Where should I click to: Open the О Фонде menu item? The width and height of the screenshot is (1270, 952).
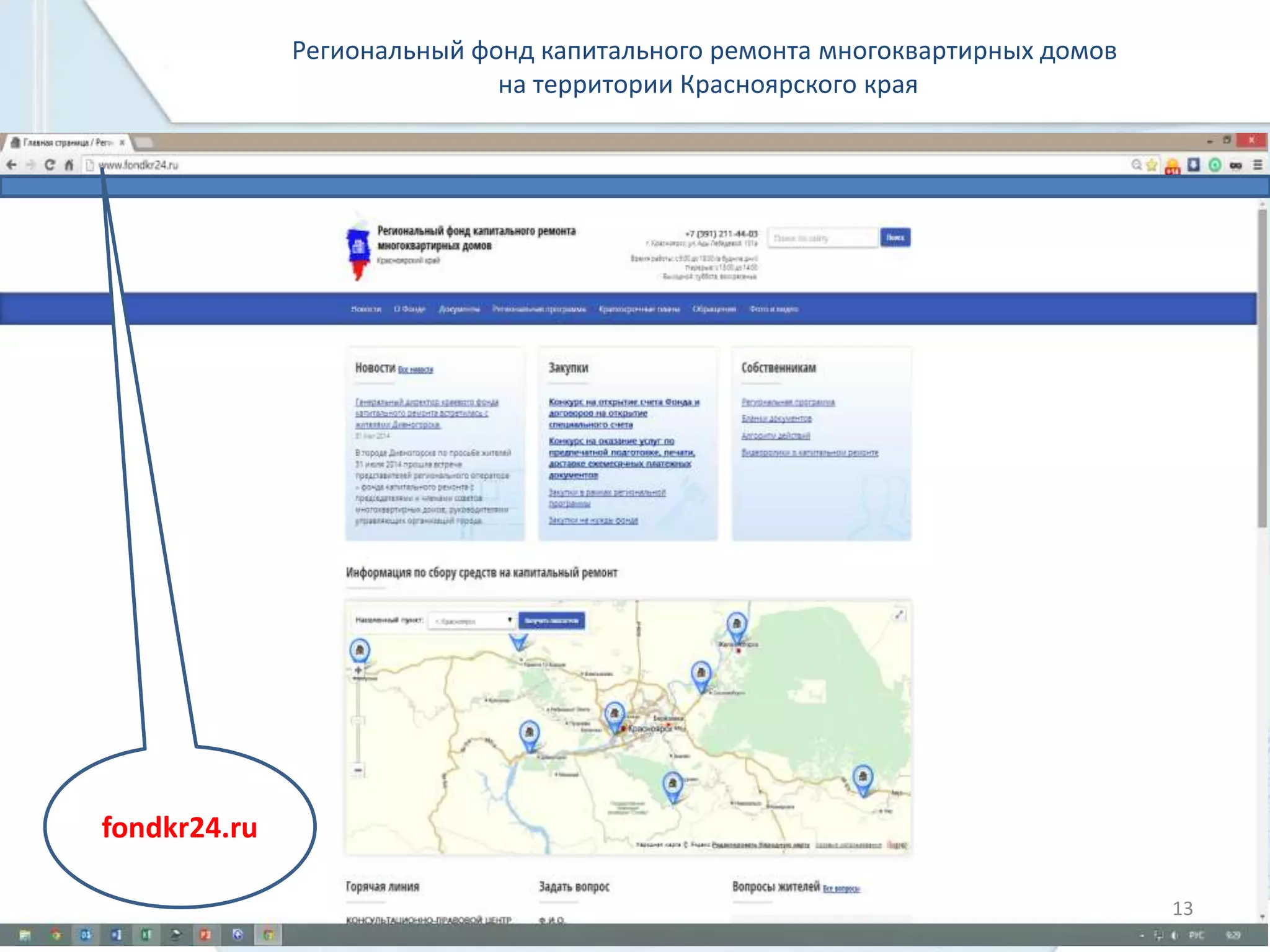click(410, 309)
